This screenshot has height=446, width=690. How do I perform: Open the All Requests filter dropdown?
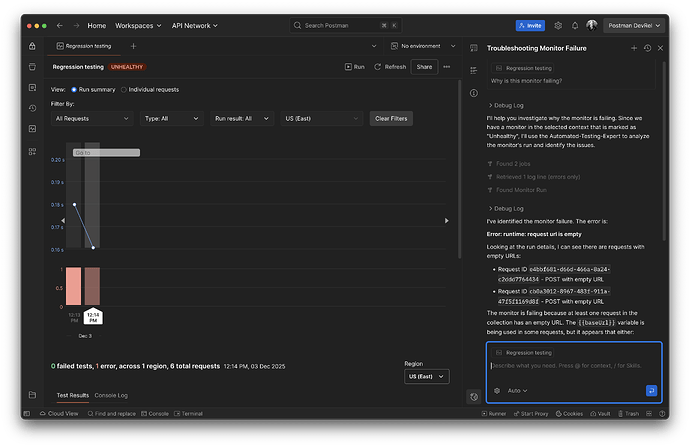pos(91,118)
